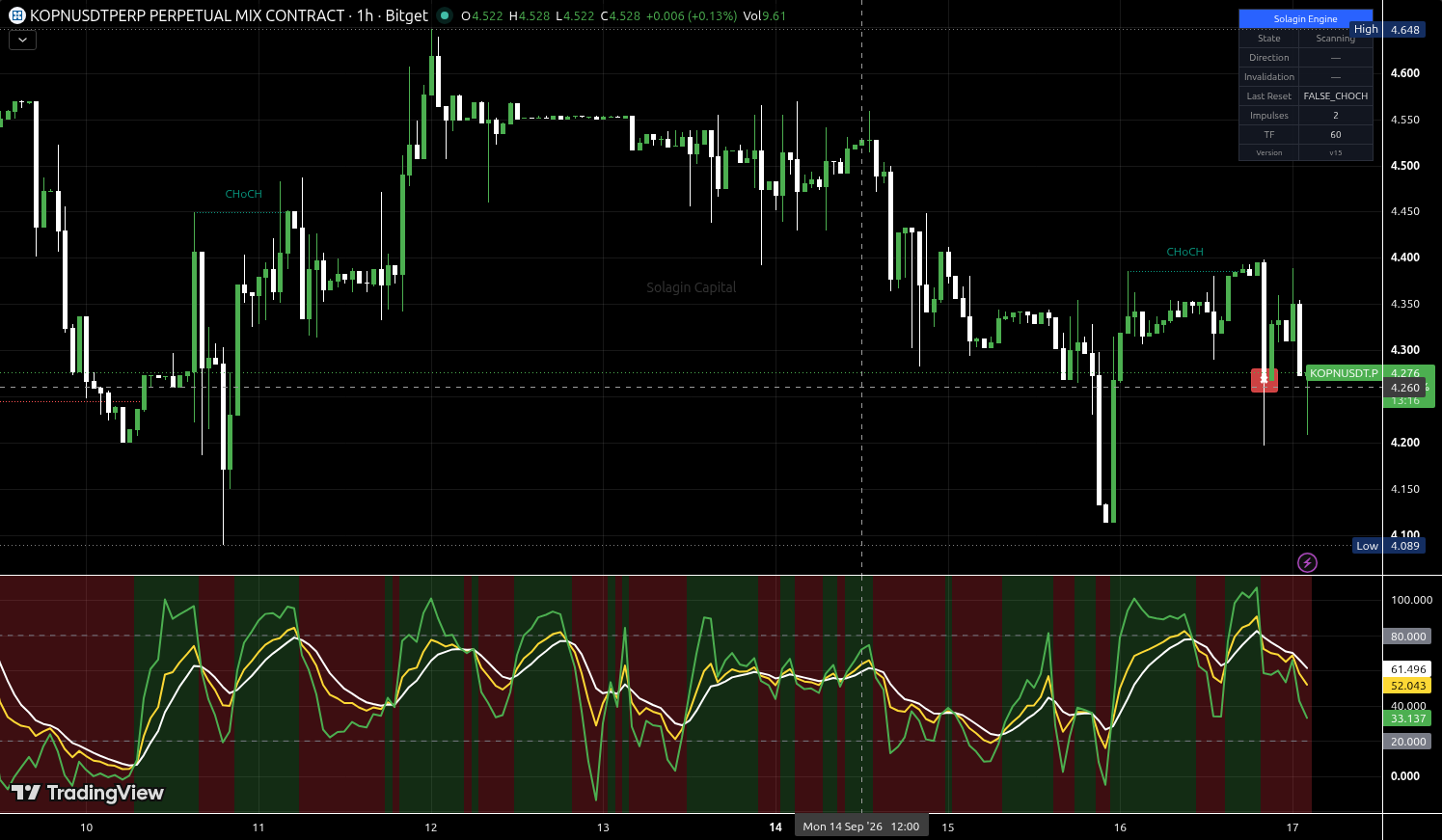Open the TradingView logo link
The image size is (1442, 840).
pos(88,793)
